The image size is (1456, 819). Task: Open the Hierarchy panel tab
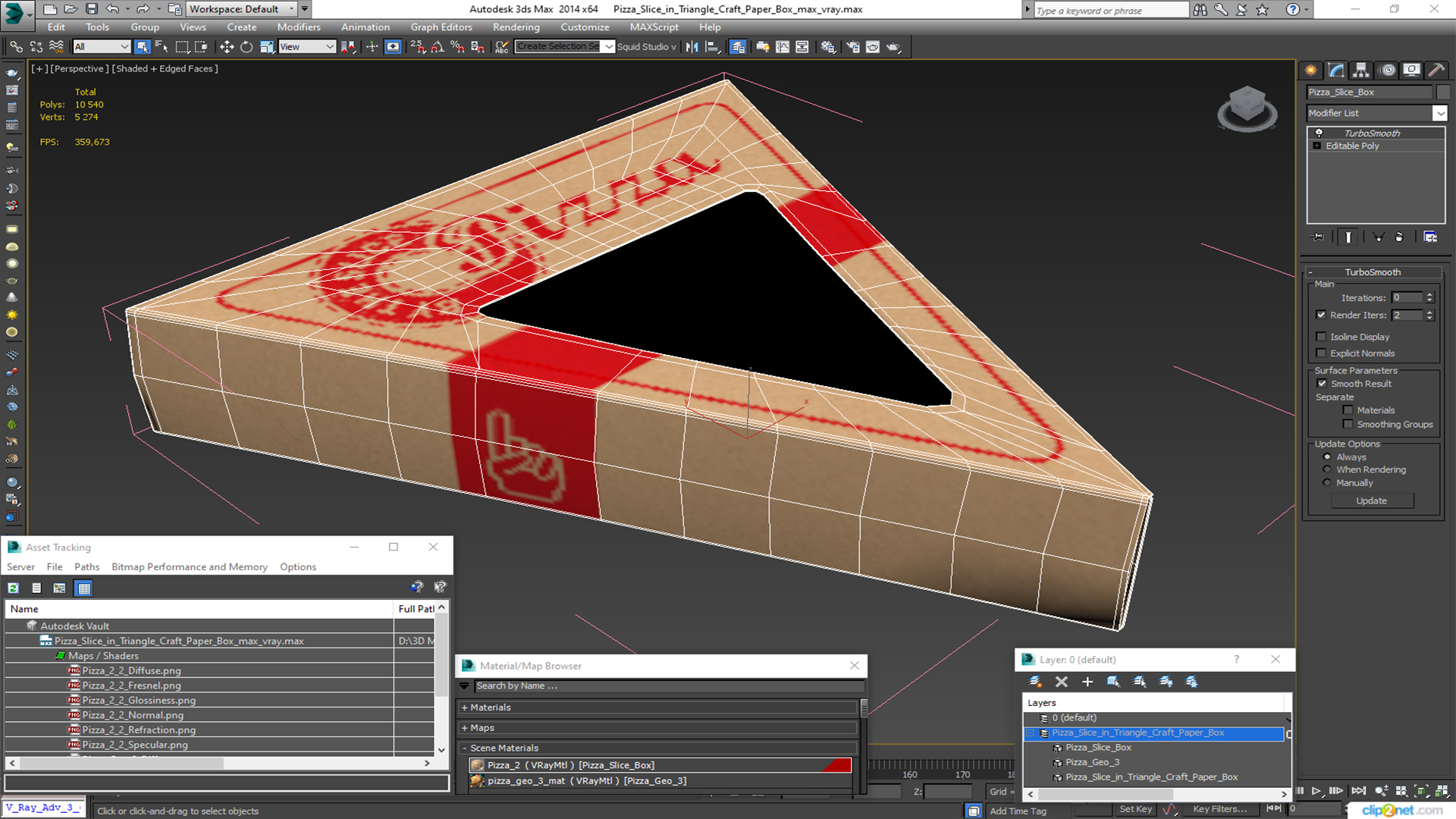[x=1361, y=71]
